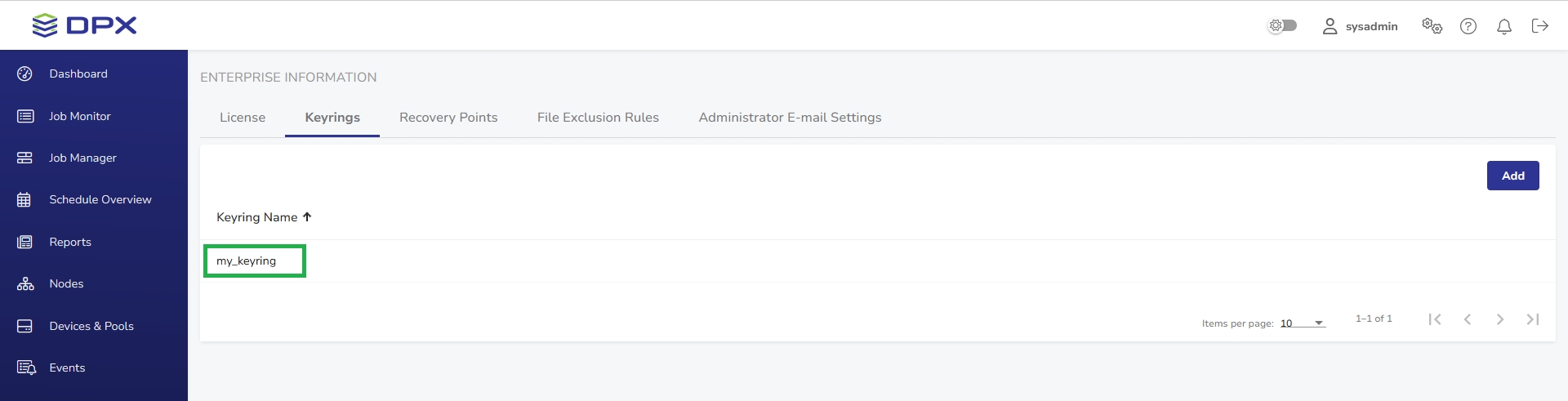Select the my_keyring row
The width and height of the screenshot is (1568, 401).
point(247,261)
